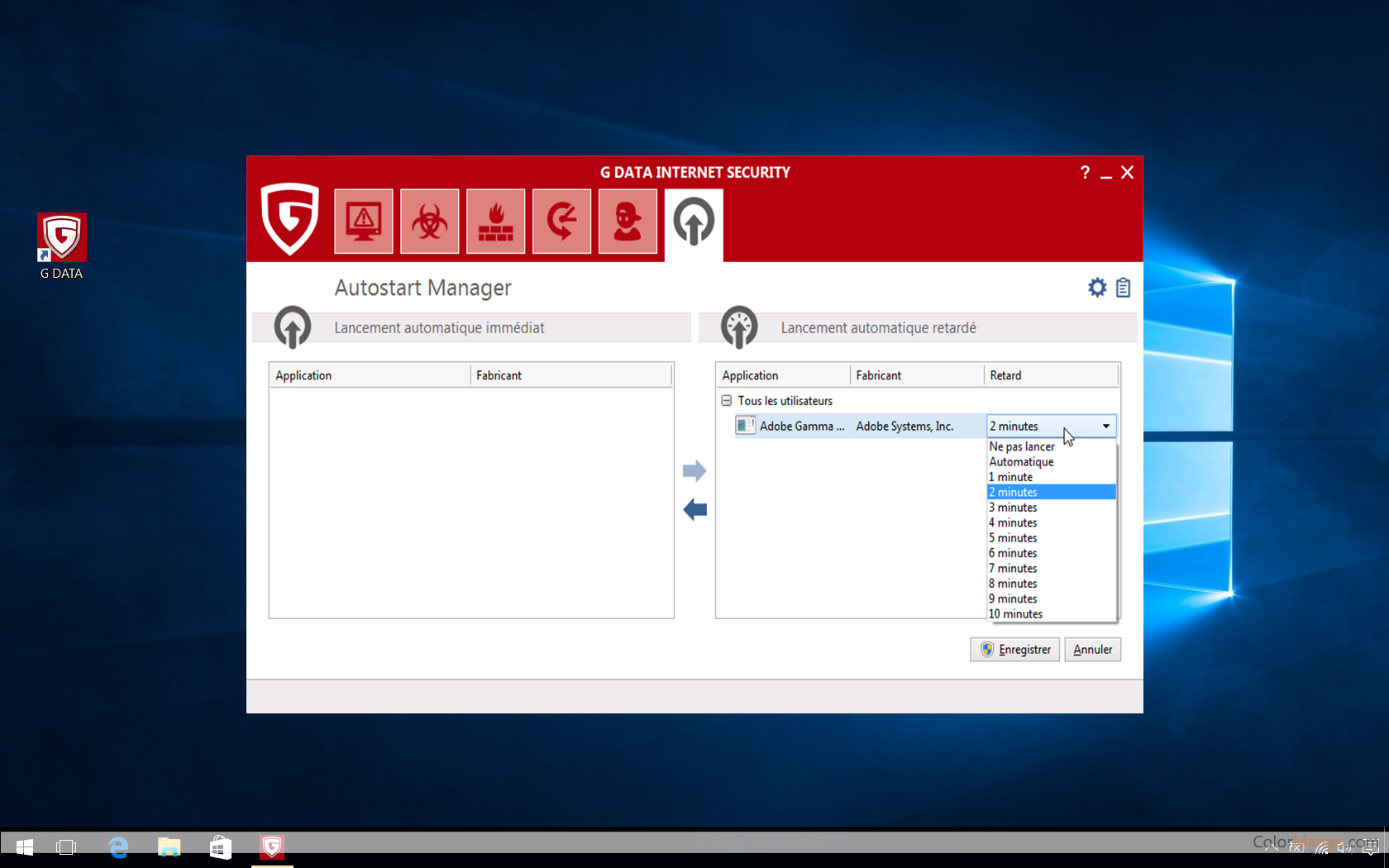Open Task View in the taskbar
Viewport: 1389px width, 868px height.
tap(66, 847)
